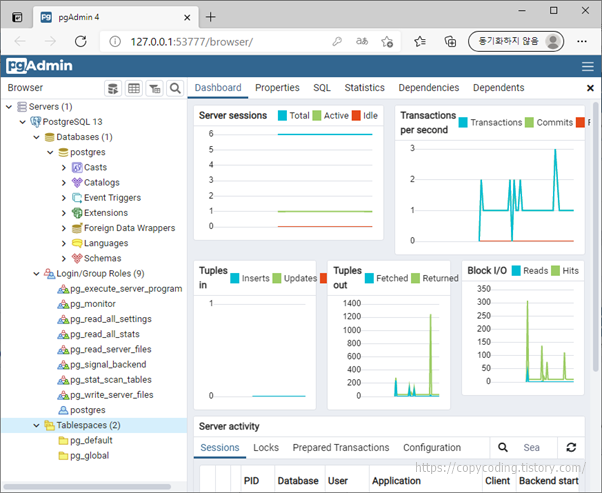Select the Configuration tab
This screenshot has height=493, width=602.
coord(432,447)
